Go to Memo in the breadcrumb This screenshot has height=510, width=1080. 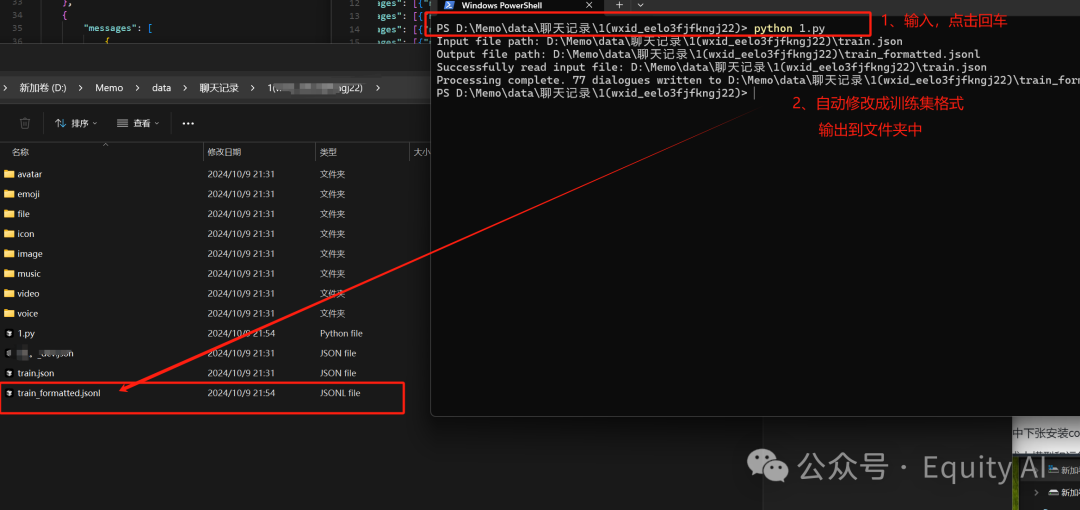coord(109,88)
